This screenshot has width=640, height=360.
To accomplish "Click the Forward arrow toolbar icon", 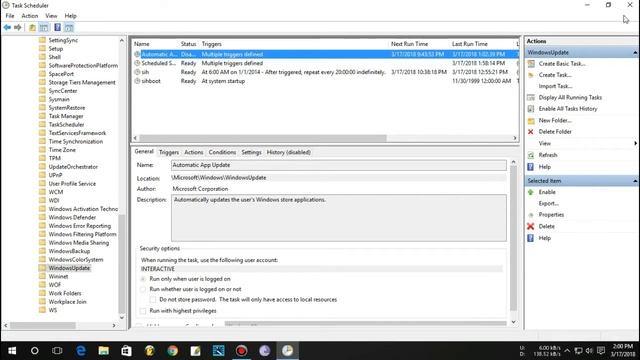I will pyautogui.click(x=18, y=27).
